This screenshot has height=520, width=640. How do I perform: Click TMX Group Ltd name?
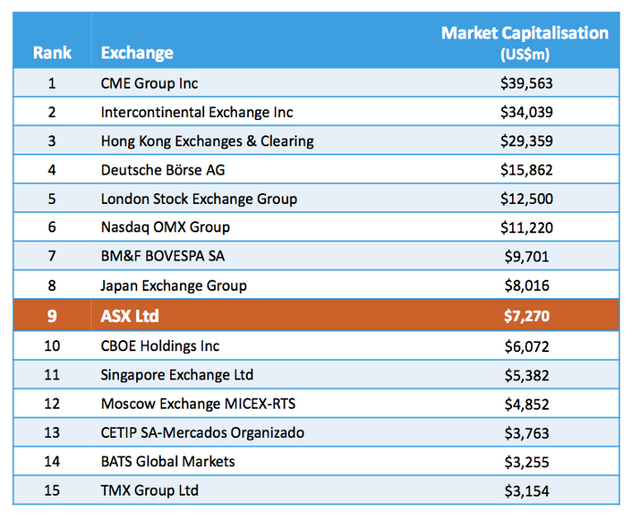150,491
